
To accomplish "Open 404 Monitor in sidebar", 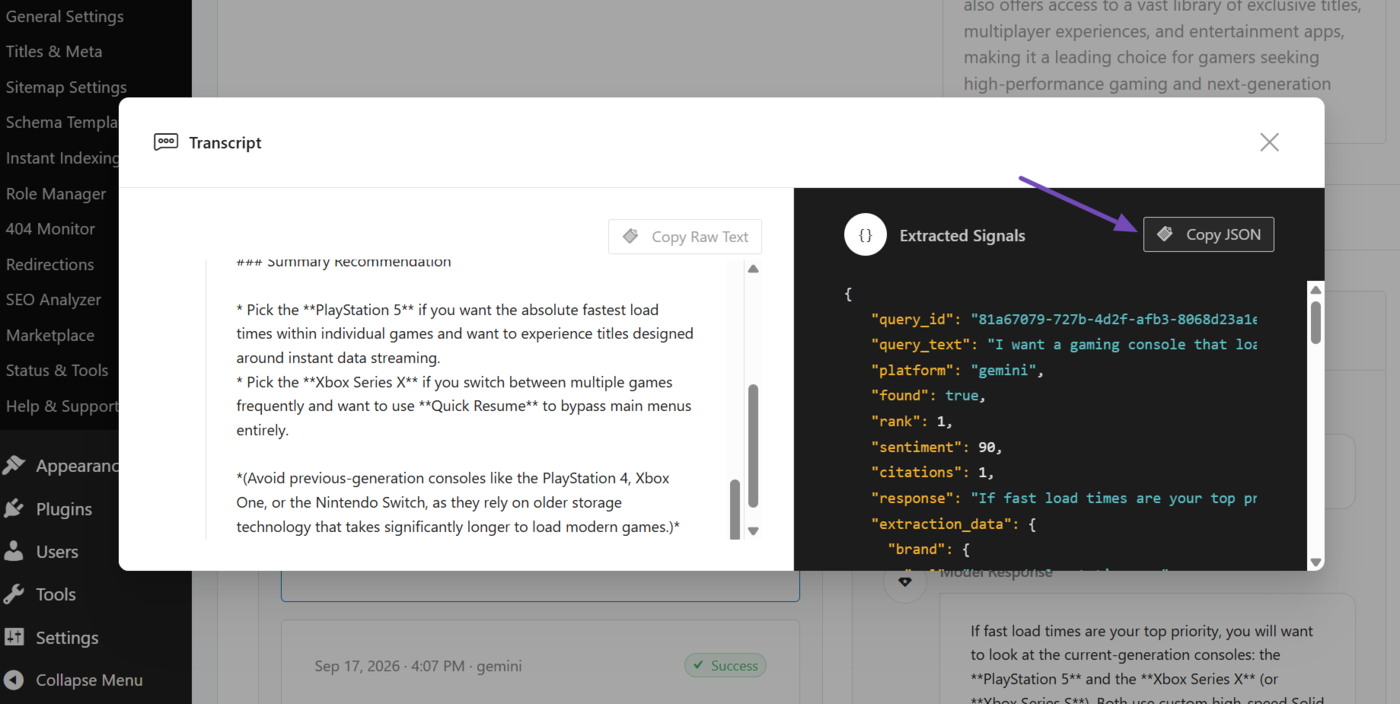I will coord(51,228).
